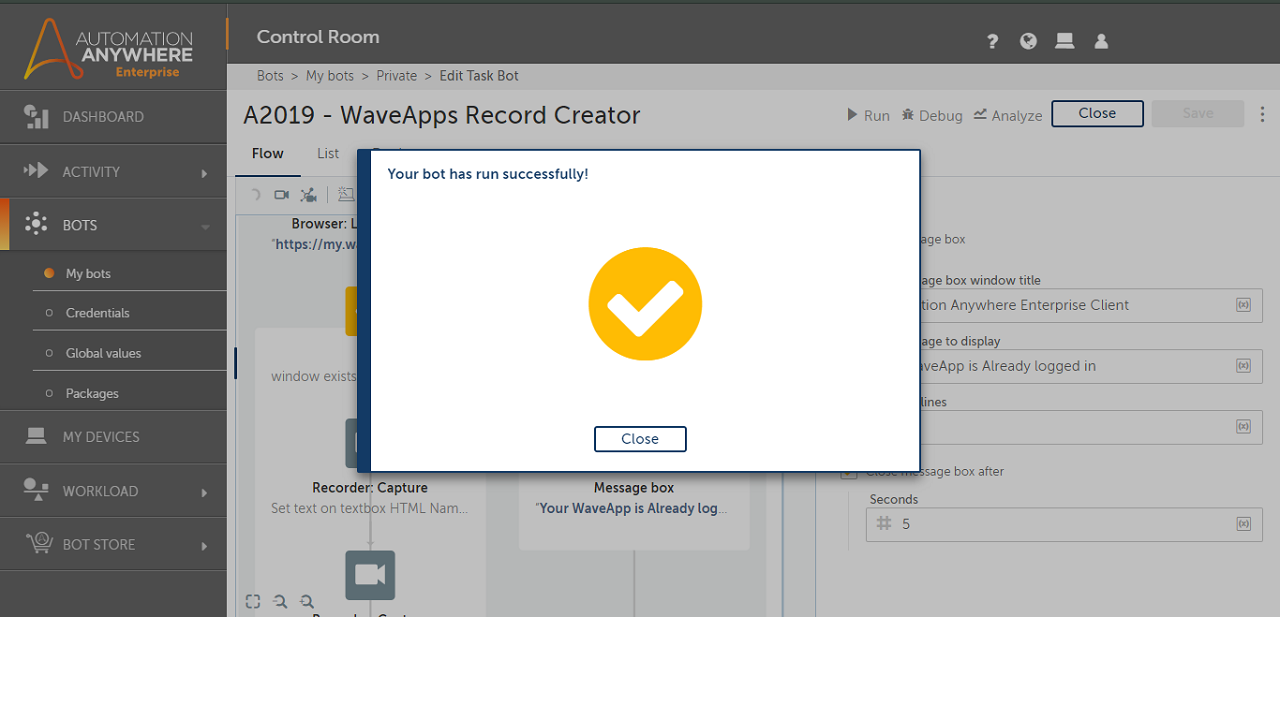Switch to the Flow tab
The width and height of the screenshot is (1280, 720).
[x=268, y=154]
